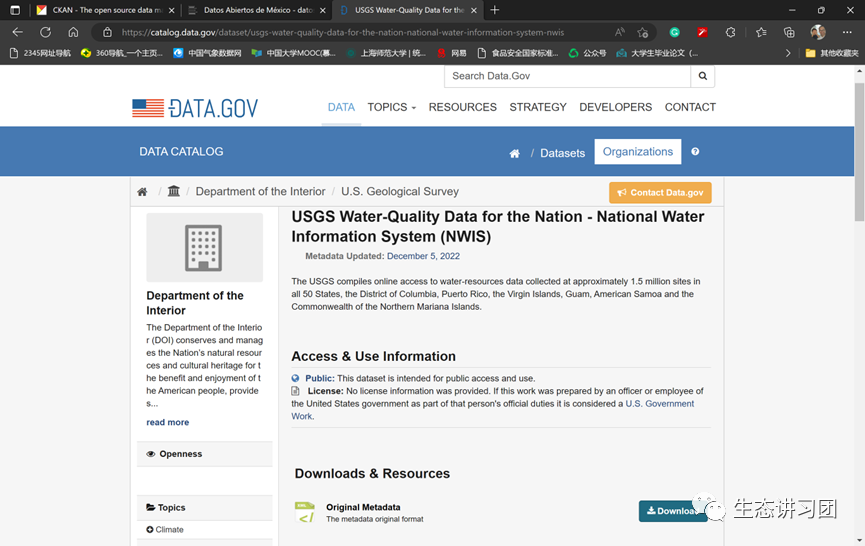Click Download button for Original Metadata

click(x=673, y=511)
